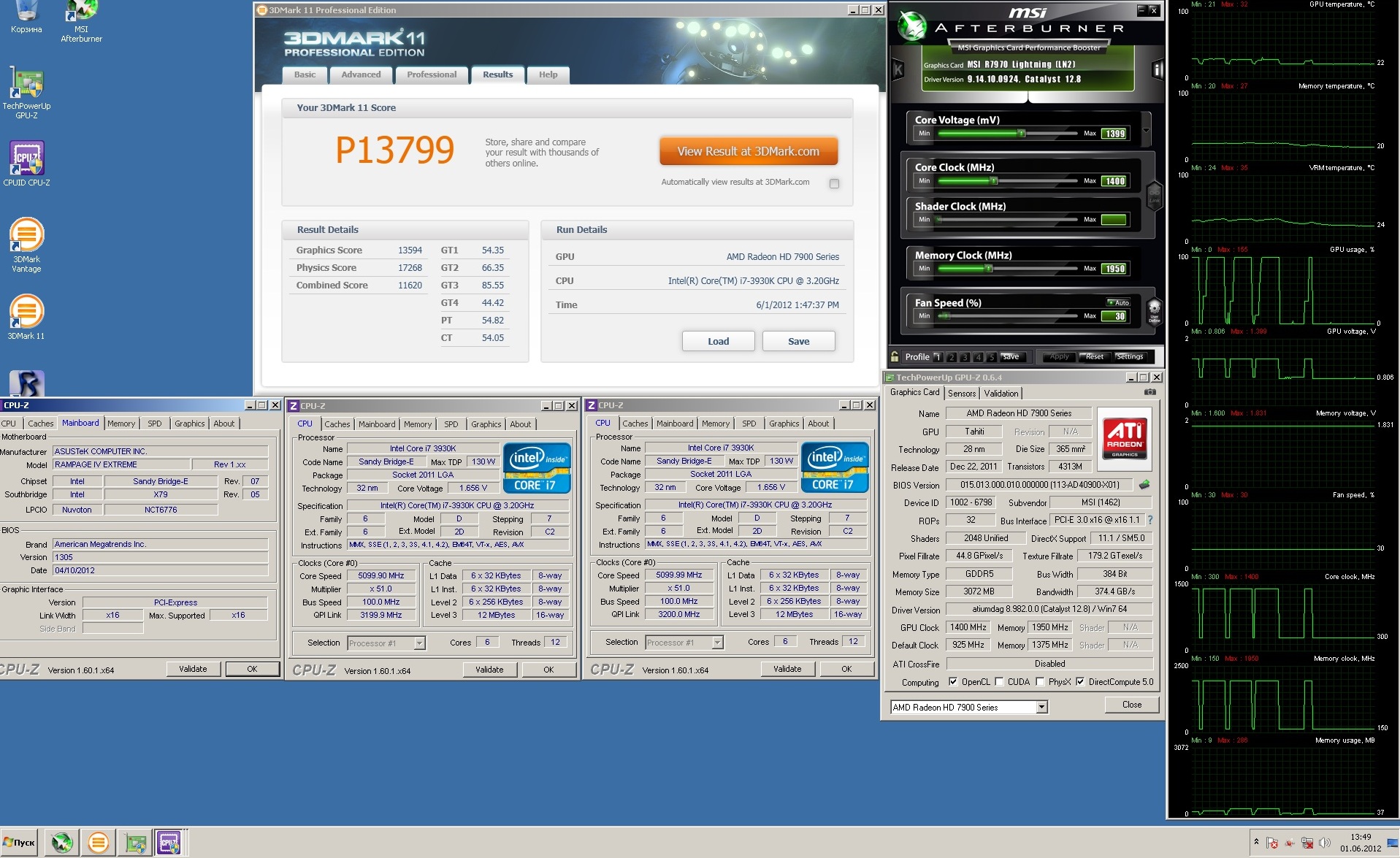The width and height of the screenshot is (1400, 858).
Task: Uncheck the DirectCompute 5.0 checkbox in GPU-Z
Action: point(1080,681)
